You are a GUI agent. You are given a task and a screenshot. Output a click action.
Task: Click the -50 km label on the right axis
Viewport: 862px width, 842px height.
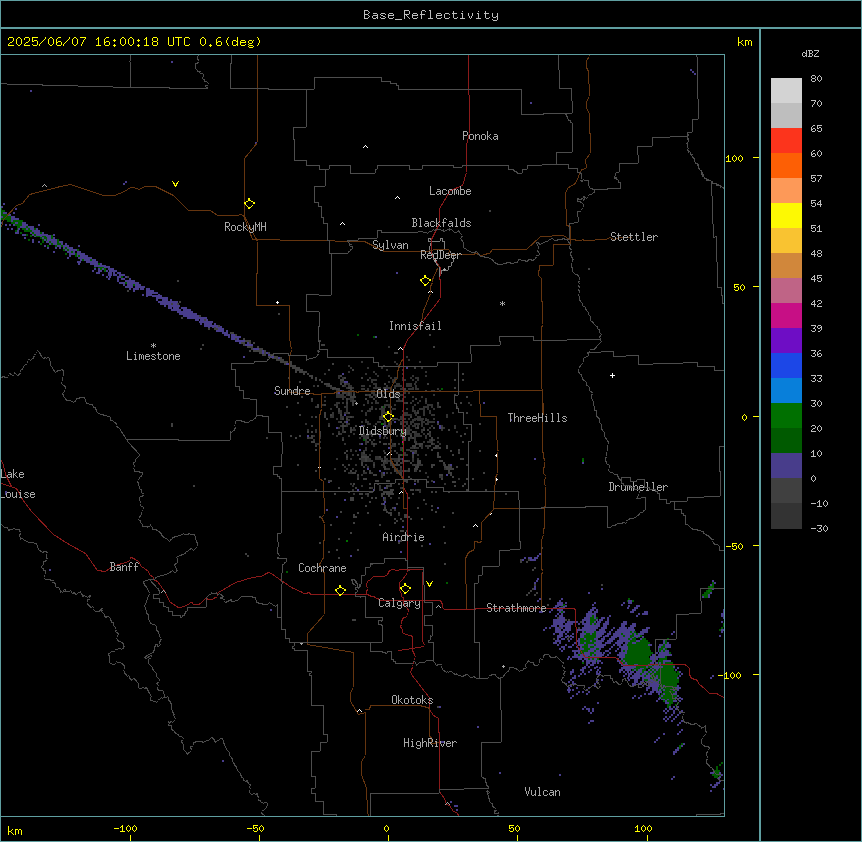tap(735, 546)
